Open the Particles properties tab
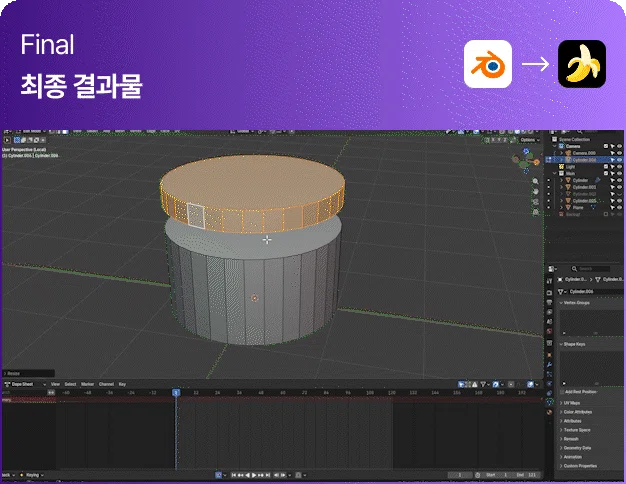Screen dimensions: 626x484 (x=549, y=374)
